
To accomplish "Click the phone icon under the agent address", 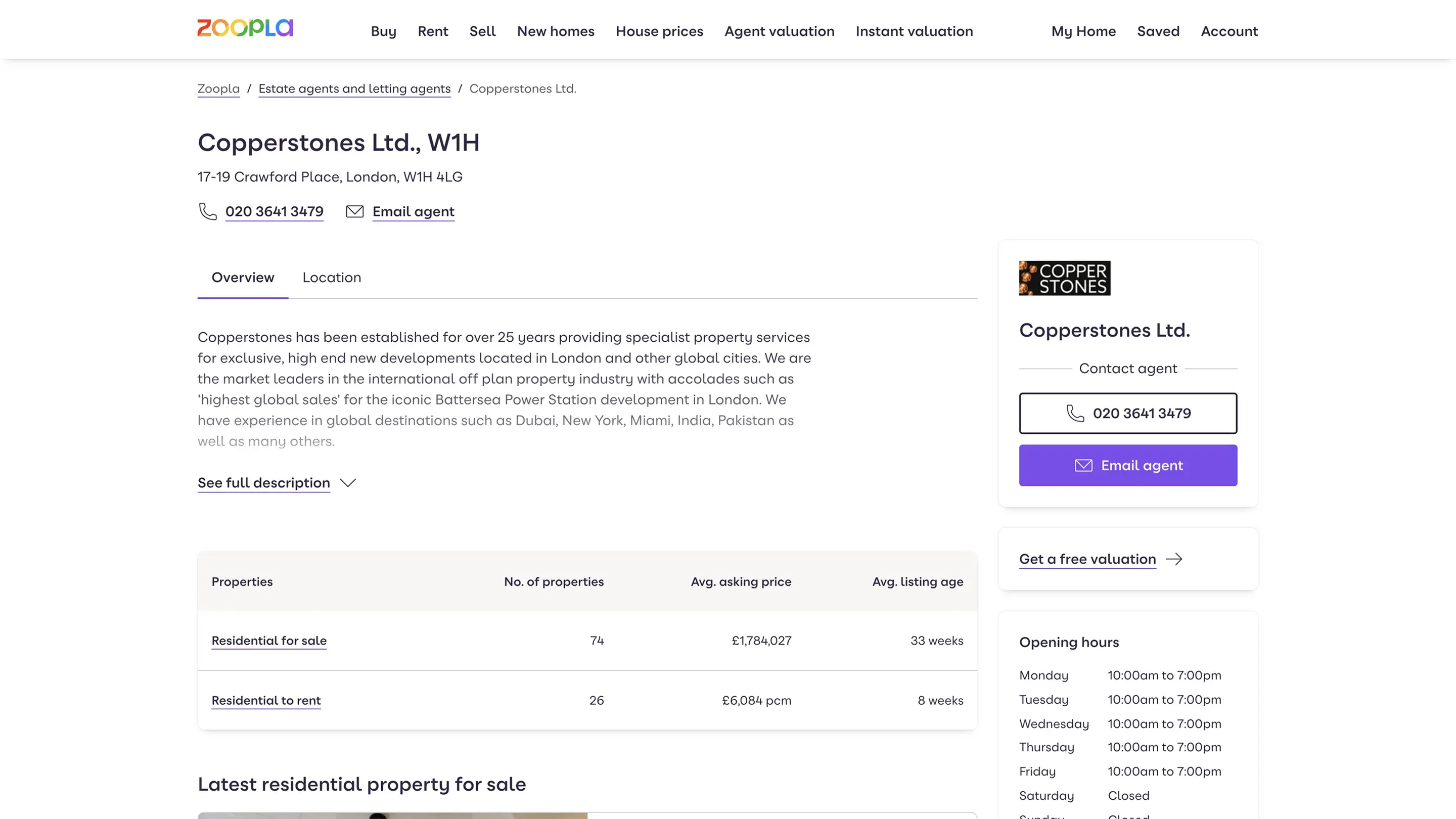I will [207, 211].
